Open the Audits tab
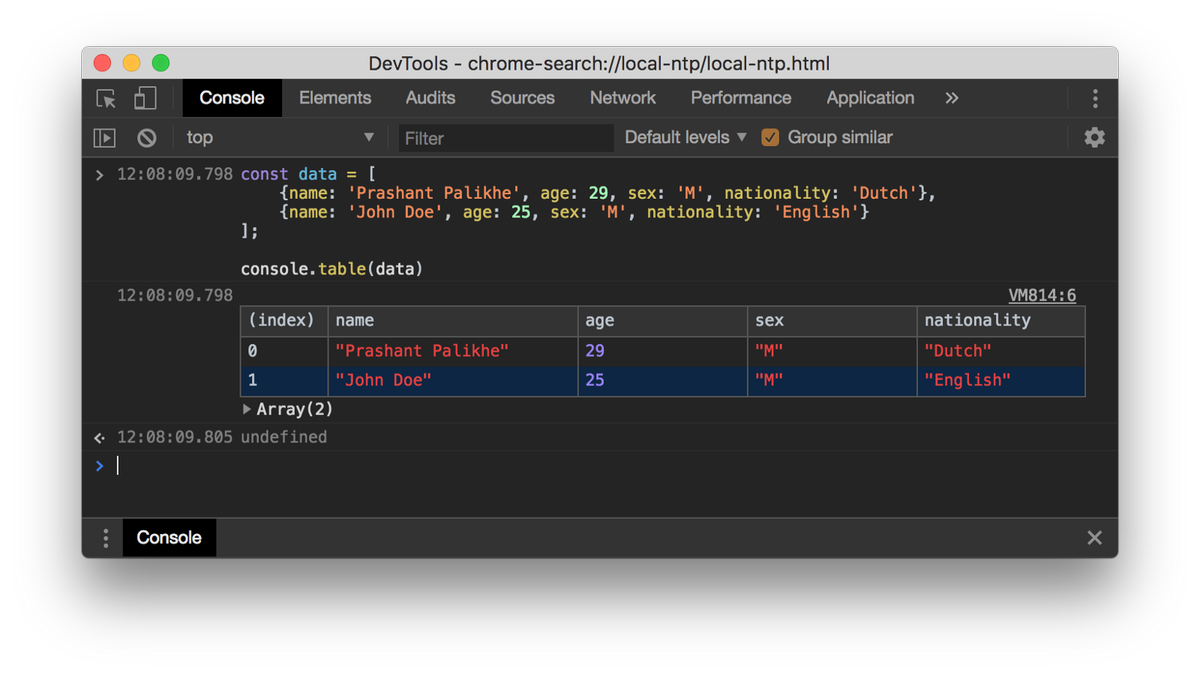Viewport: 1200px width, 675px height. pyautogui.click(x=431, y=98)
